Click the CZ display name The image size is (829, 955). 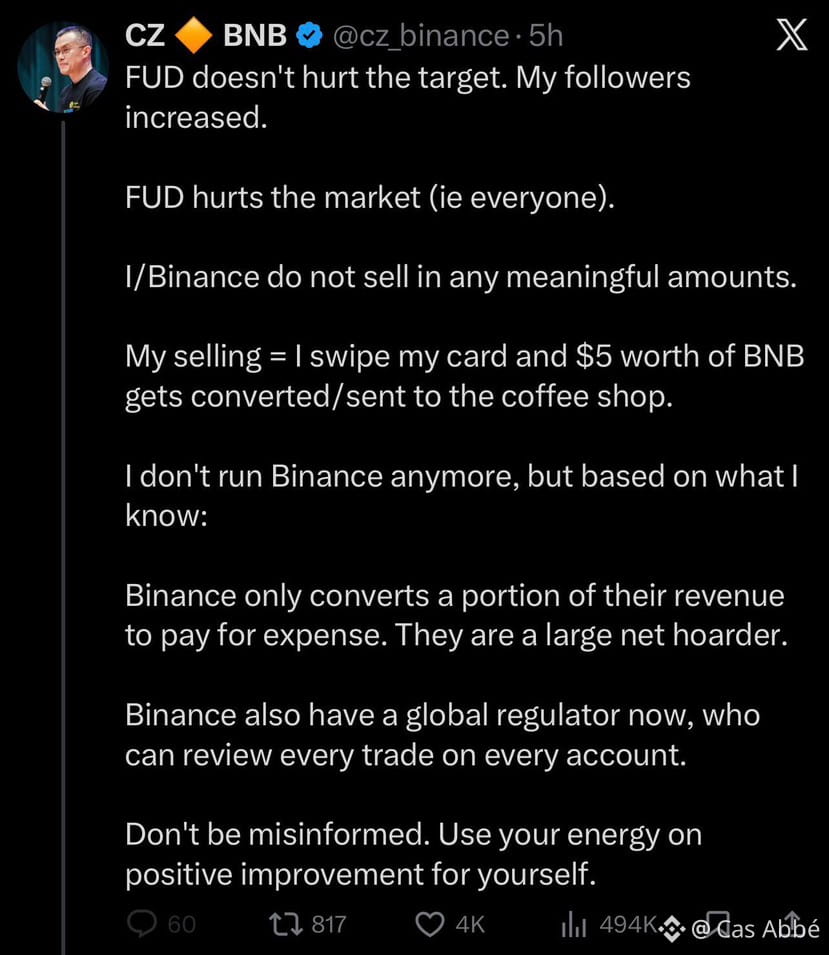tap(145, 35)
